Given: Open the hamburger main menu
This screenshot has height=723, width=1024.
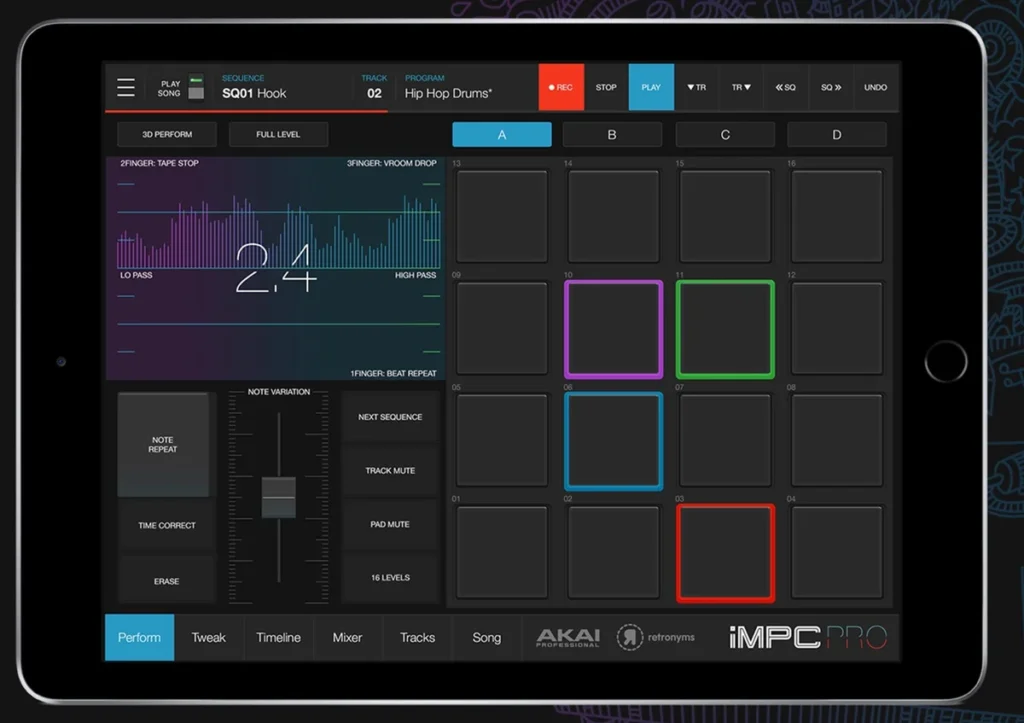Looking at the screenshot, I should tap(126, 88).
